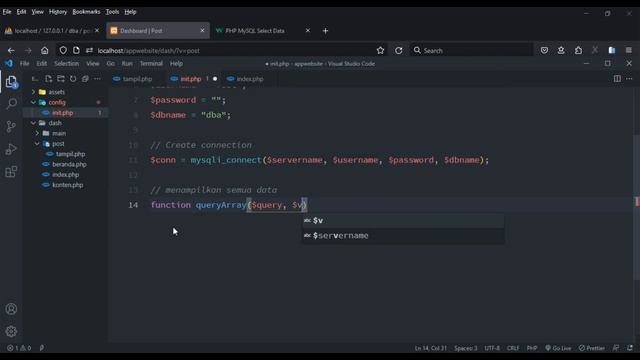Refresh the explorer file tree
Screen dimensions: 640x360
point(73,79)
